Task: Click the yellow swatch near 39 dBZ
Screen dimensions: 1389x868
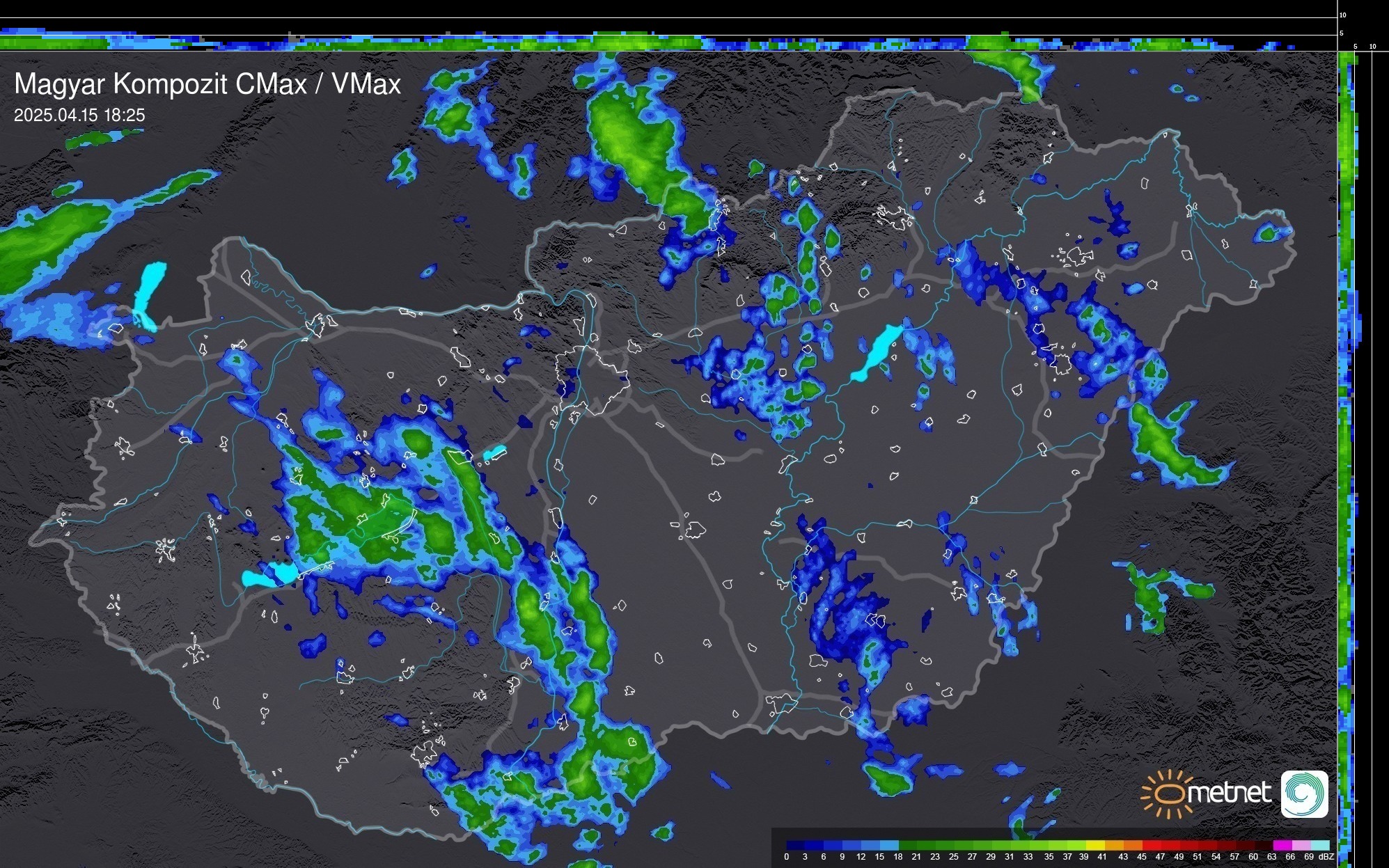Action: pos(1095,845)
